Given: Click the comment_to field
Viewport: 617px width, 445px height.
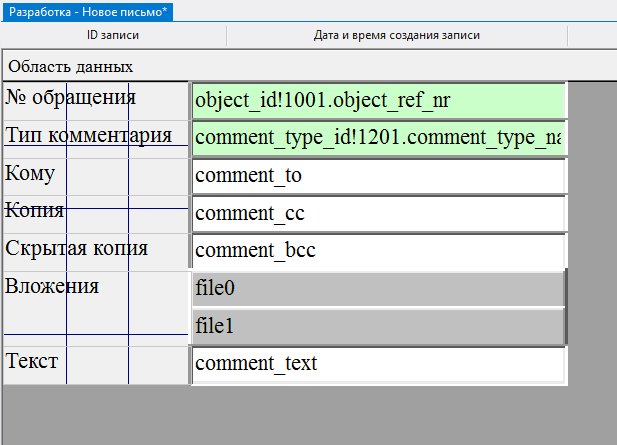Looking at the screenshot, I should tap(378, 176).
